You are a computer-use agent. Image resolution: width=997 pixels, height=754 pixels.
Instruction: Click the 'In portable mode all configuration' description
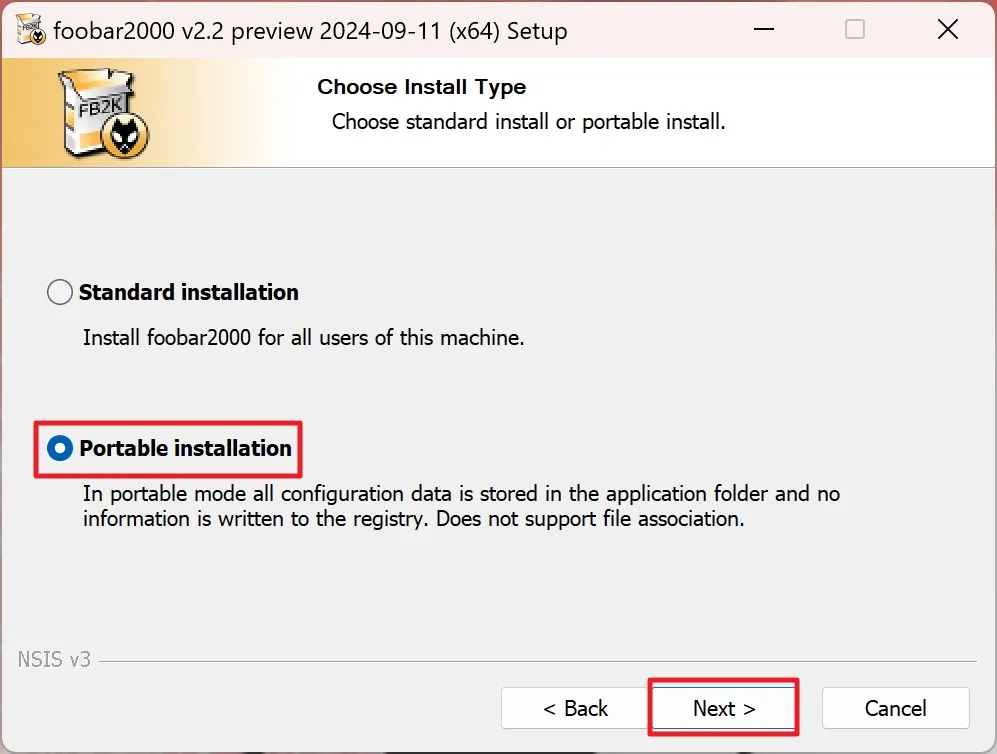click(461, 506)
